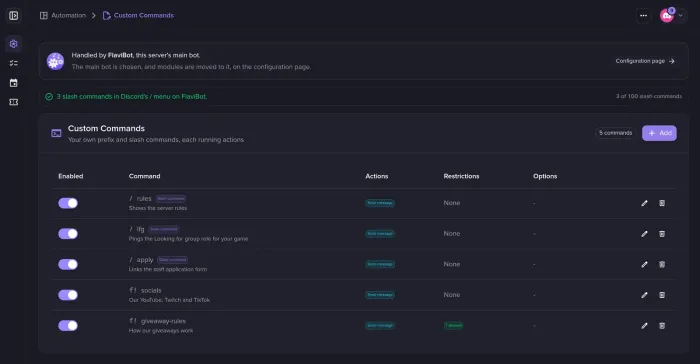Click the "3 of 100 slash commands" text
The height and width of the screenshot is (364, 700).
tap(649, 96)
